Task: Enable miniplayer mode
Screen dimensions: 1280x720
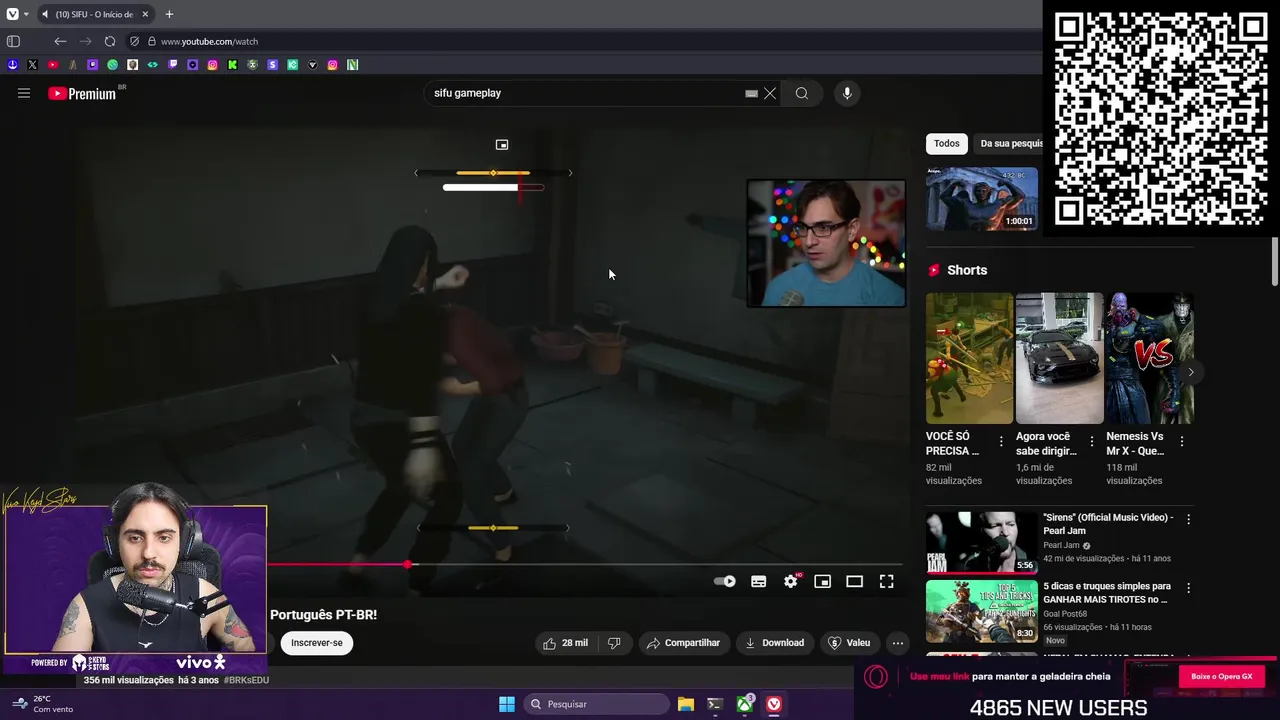Action: (x=822, y=581)
